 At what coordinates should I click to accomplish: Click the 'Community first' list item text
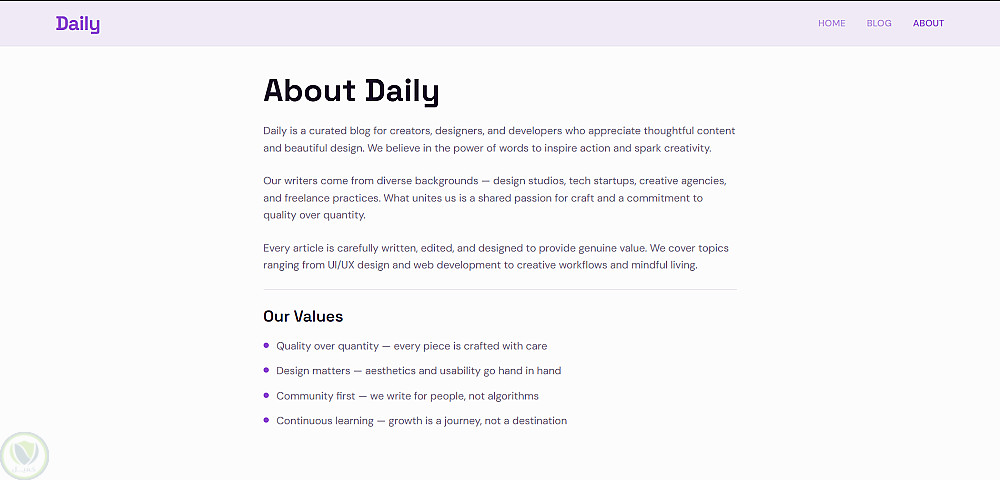point(407,396)
